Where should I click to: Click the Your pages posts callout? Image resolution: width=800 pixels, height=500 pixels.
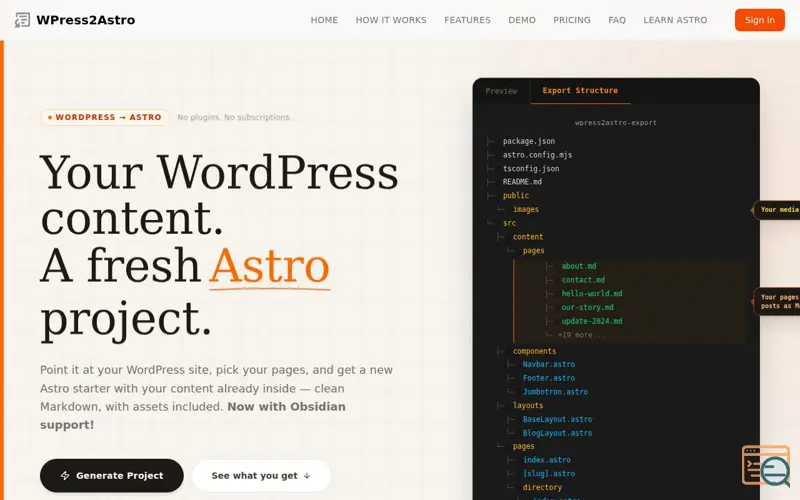tap(778, 302)
